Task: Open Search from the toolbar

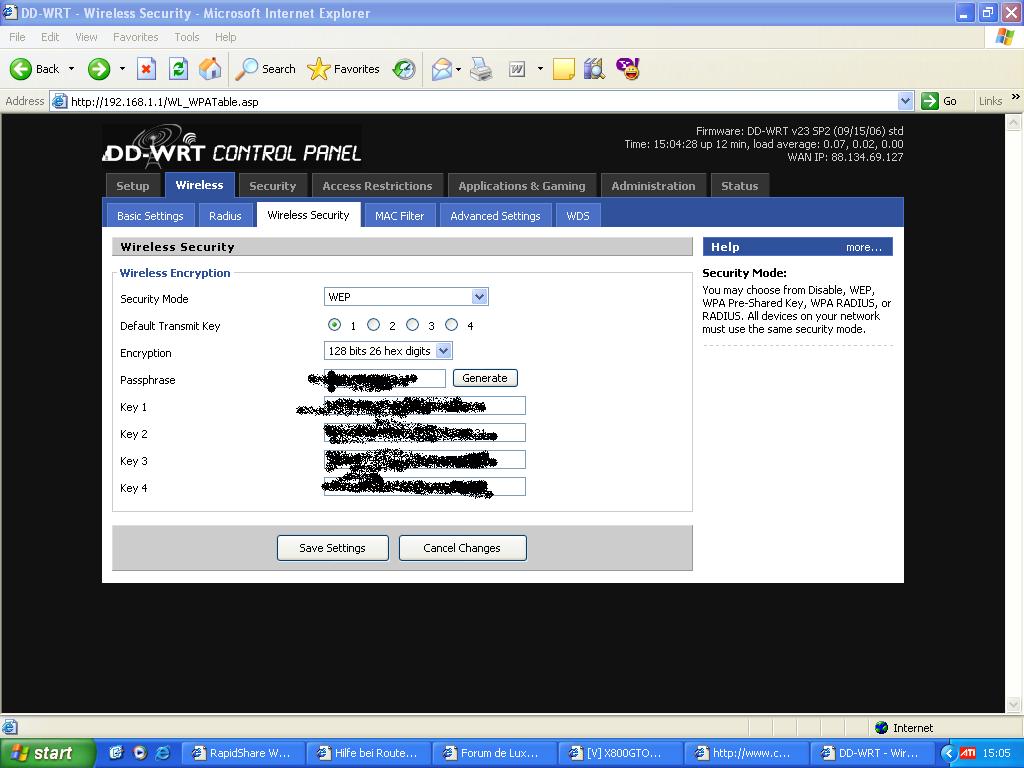Action: point(265,69)
